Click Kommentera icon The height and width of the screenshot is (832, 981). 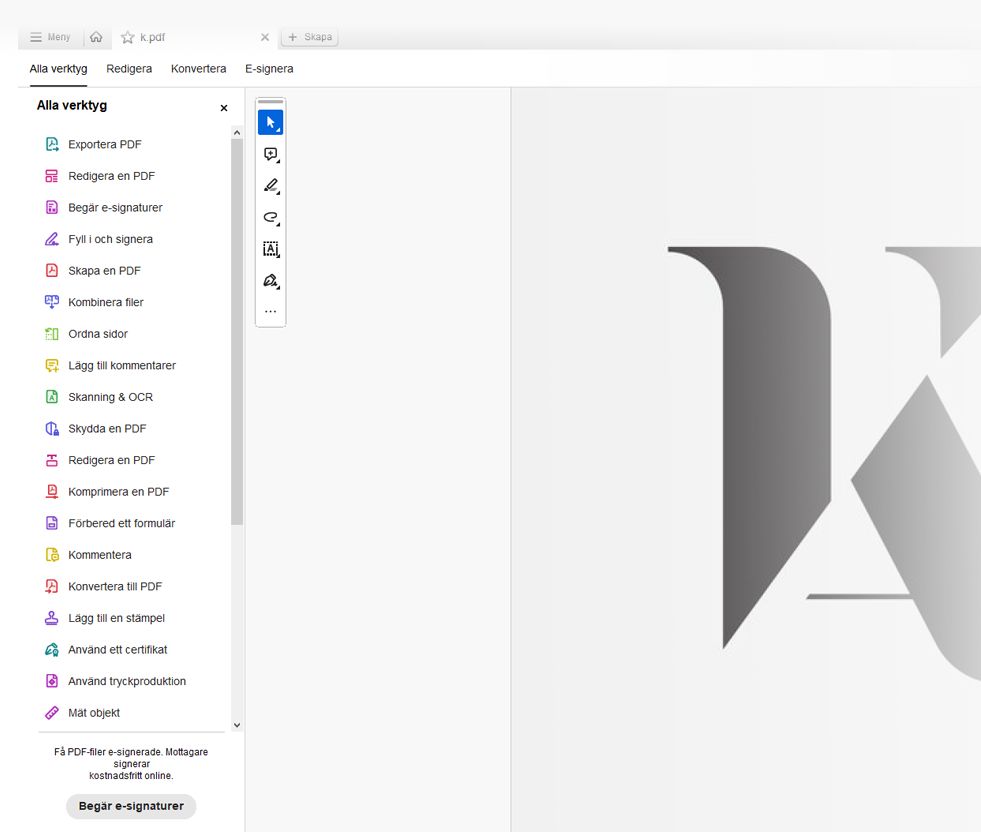(52, 555)
